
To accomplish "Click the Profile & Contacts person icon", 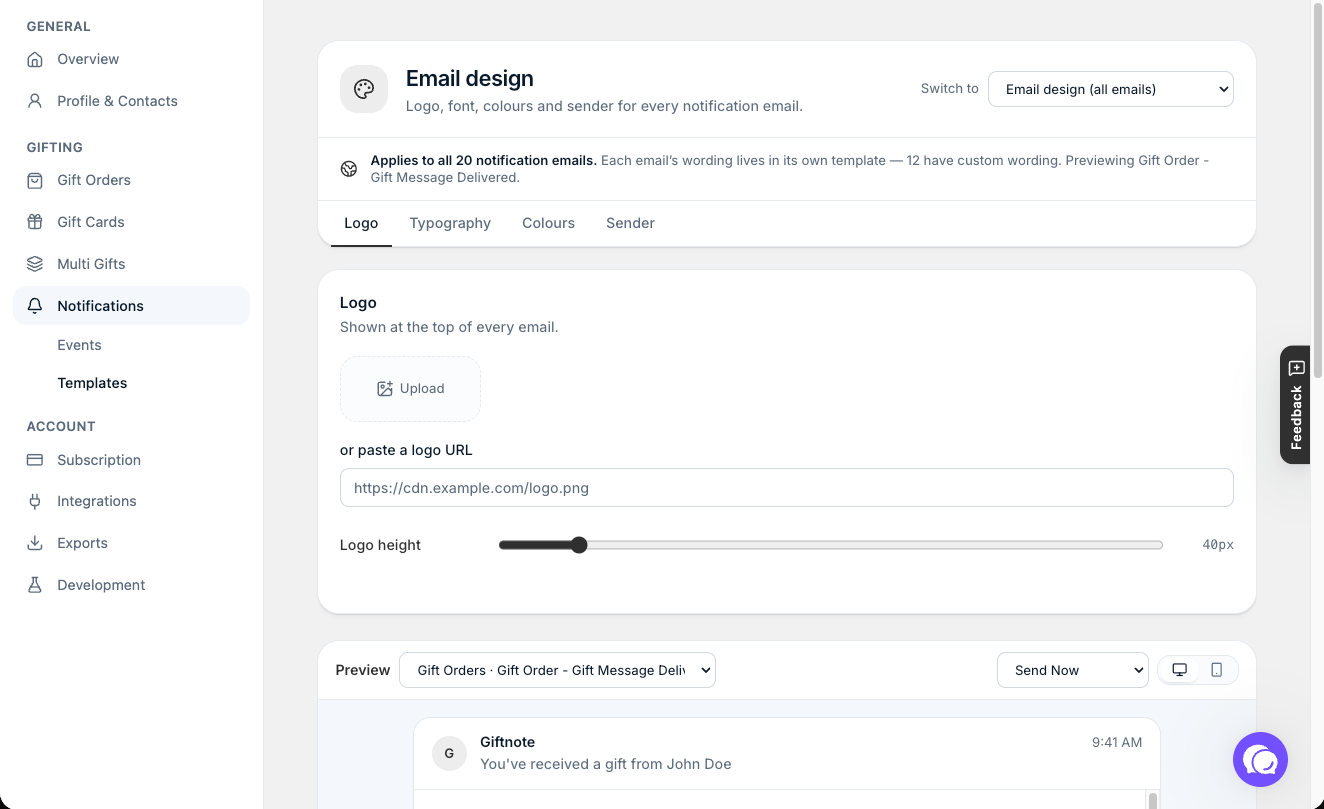I will (35, 101).
